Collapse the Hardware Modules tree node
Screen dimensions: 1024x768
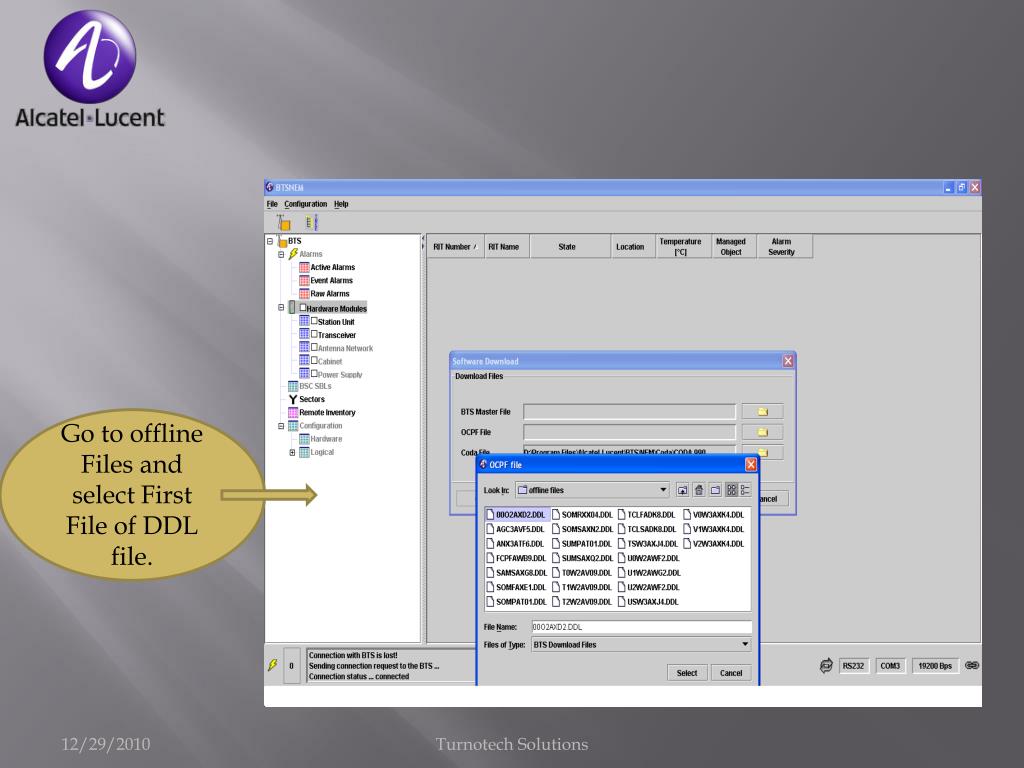pyautogui.click(x=281, y=308)
